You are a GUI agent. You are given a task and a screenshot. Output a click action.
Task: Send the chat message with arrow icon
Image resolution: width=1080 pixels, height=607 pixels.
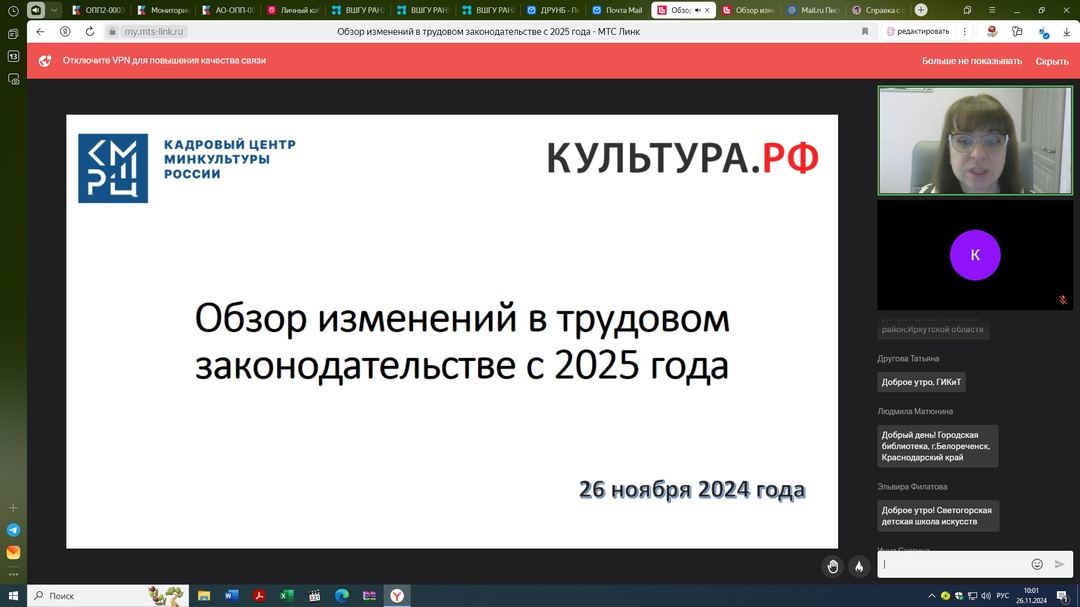pos(1059,564)
